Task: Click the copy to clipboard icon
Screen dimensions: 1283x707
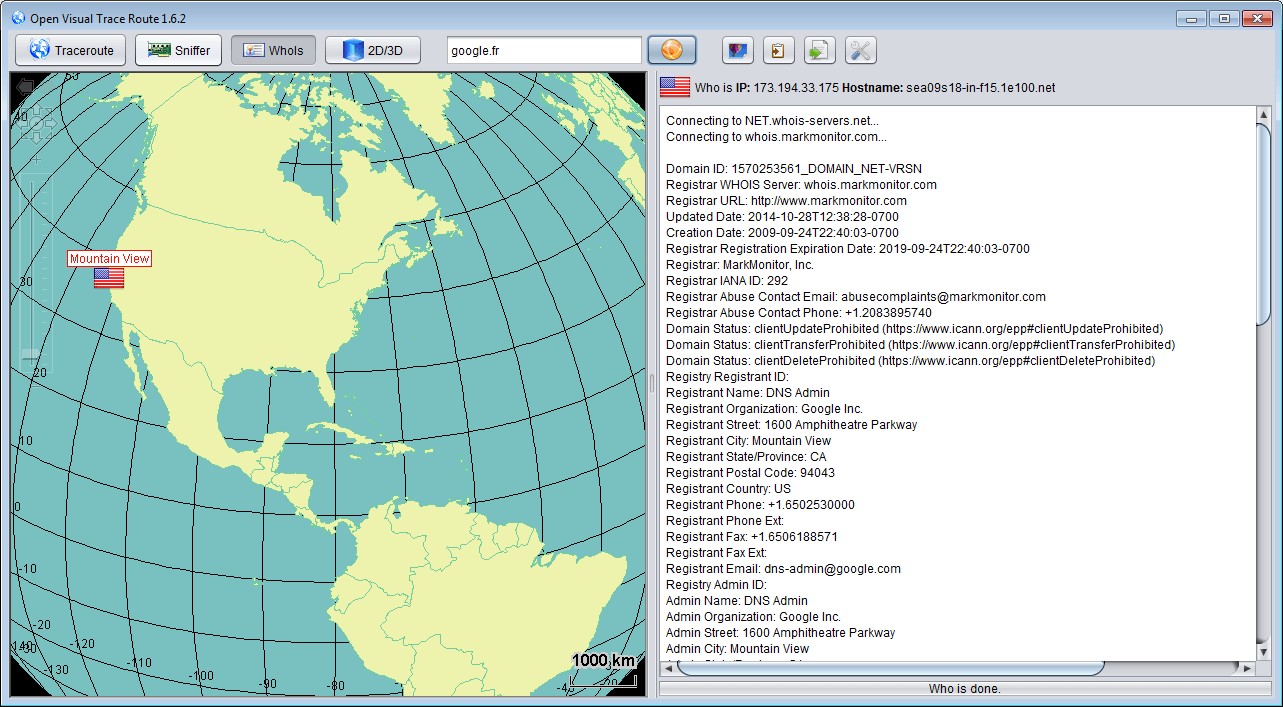Action: point(779,50)
